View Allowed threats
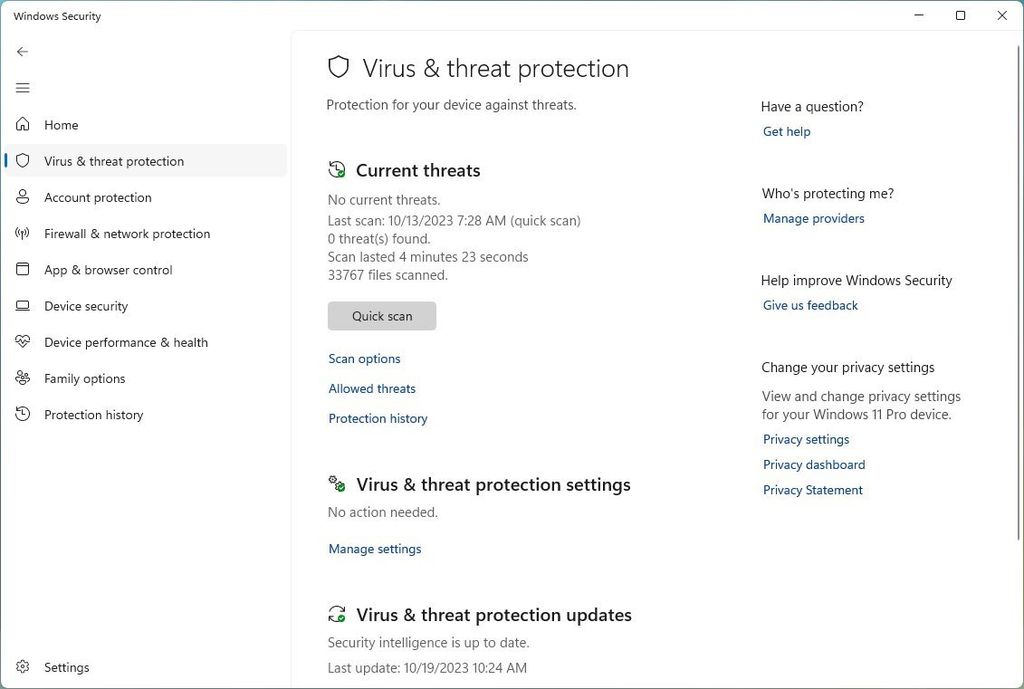1024x689 pixels. (372, 388)
